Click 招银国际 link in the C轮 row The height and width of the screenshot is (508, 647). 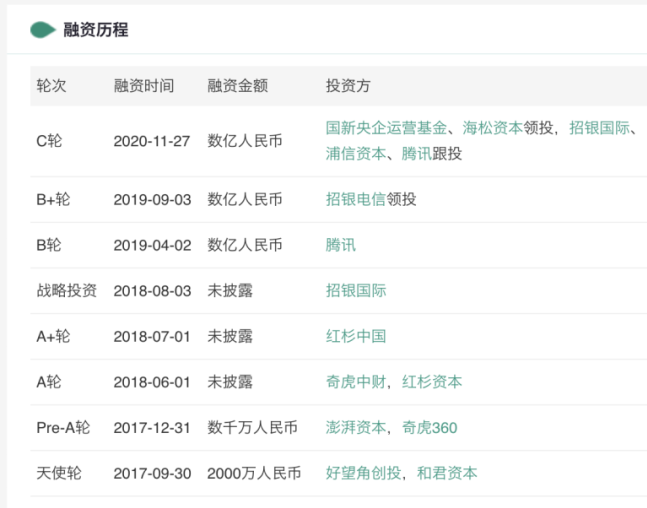600,128
